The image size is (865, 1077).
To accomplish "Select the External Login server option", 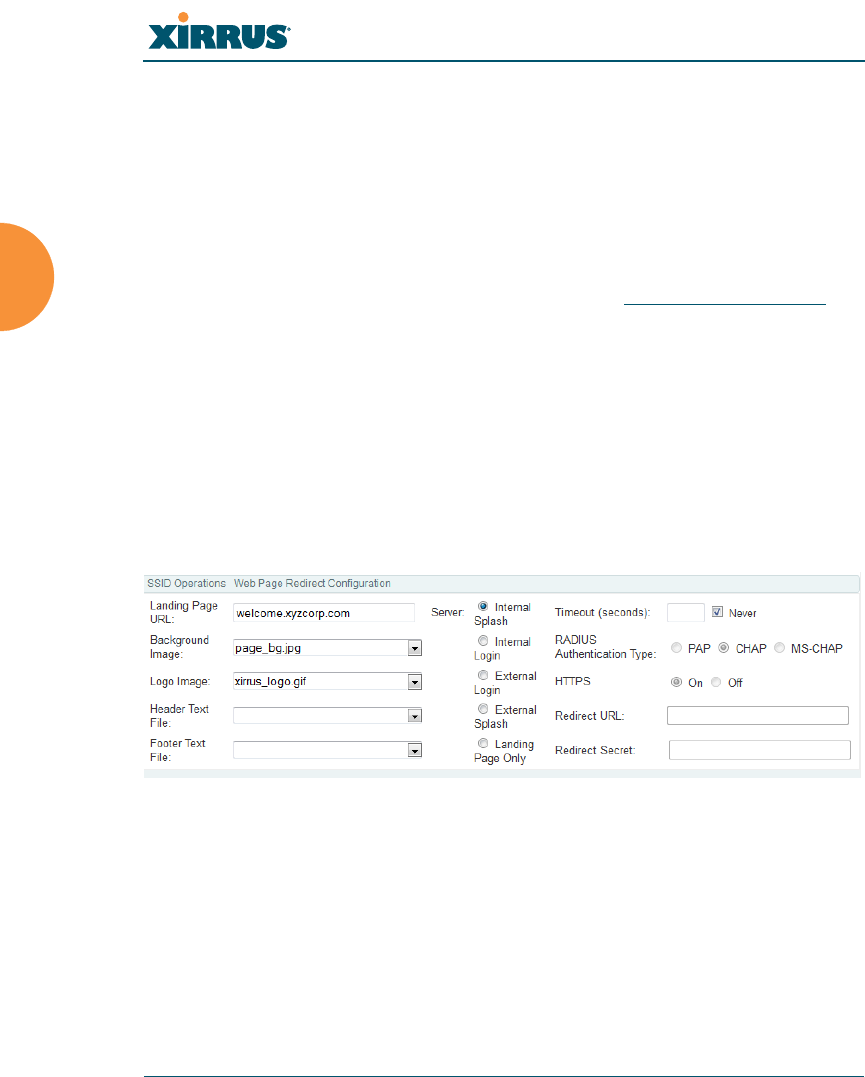I will [x=483, y=675].
